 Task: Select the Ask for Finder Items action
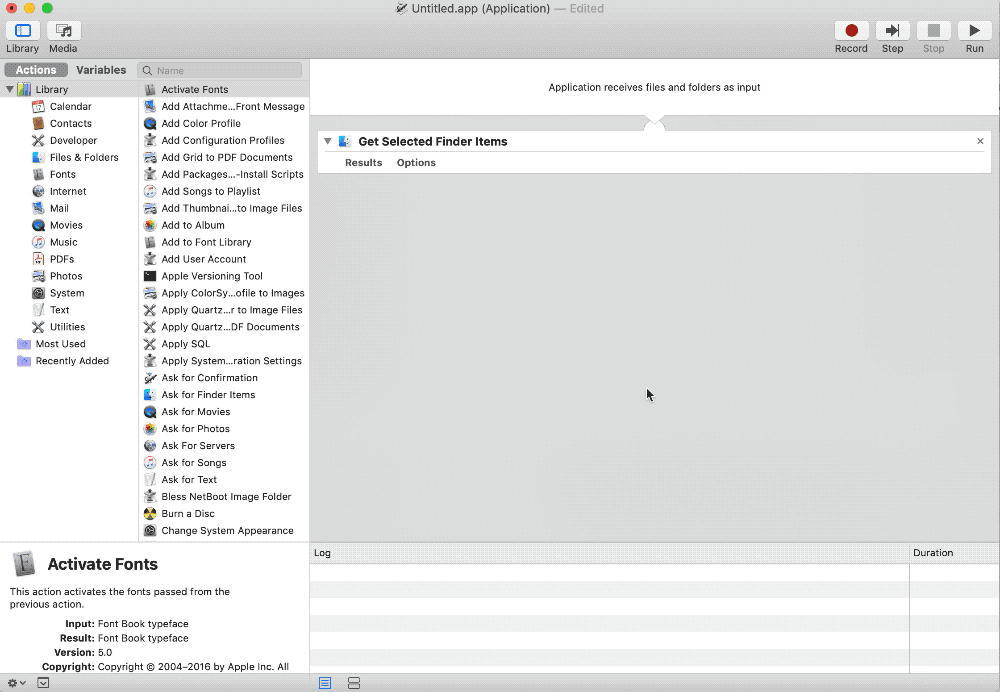pyautogui.click(x=224, y=395)
